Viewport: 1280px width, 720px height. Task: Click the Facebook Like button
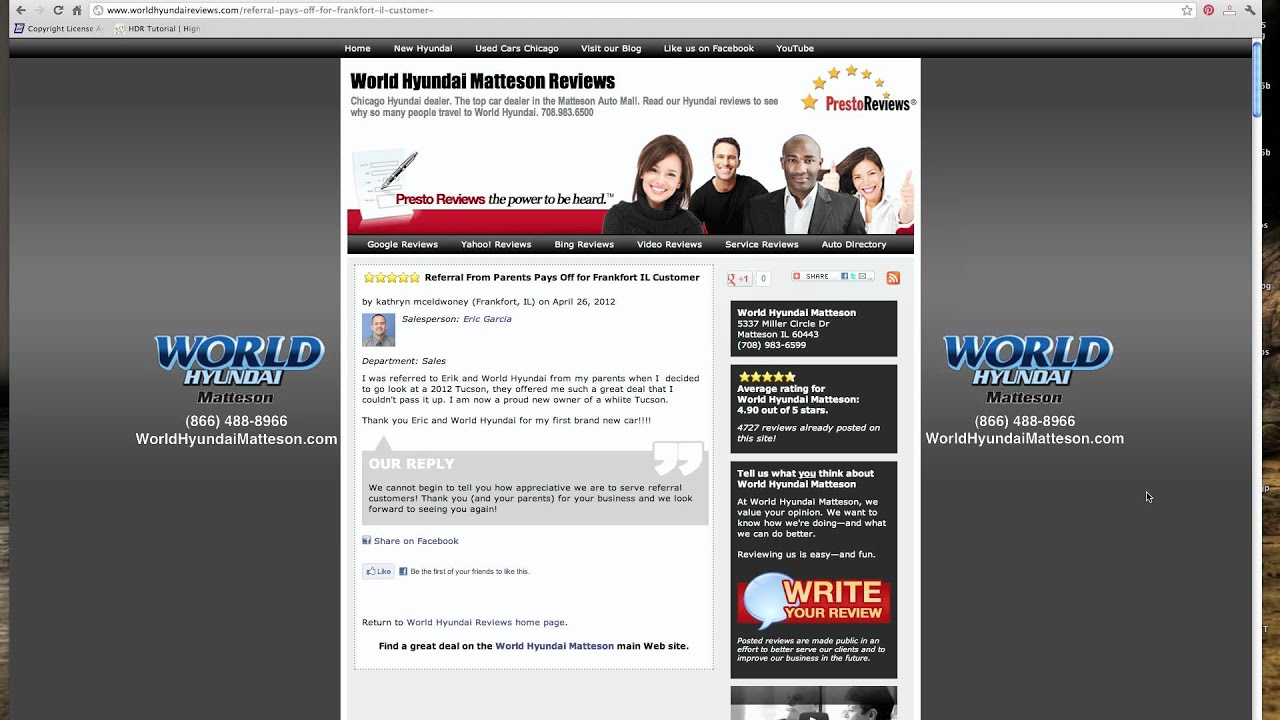[378, 571]
